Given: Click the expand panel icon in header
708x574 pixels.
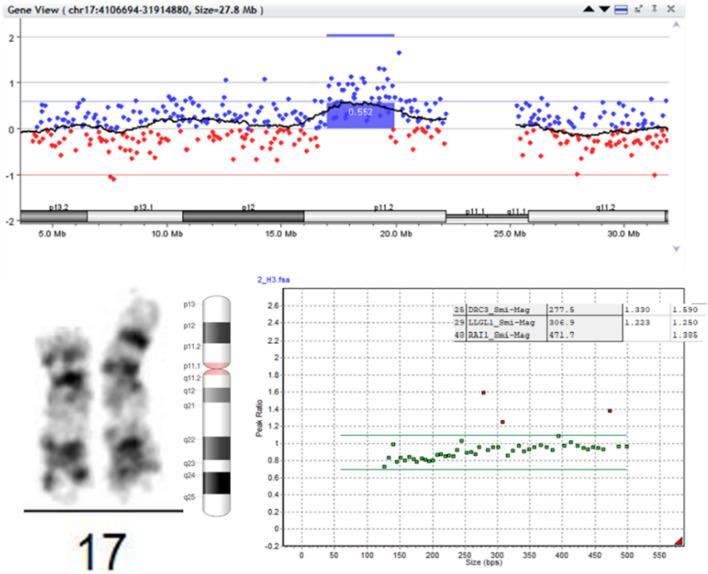Looking at the screenshot, I should [637, 8].
